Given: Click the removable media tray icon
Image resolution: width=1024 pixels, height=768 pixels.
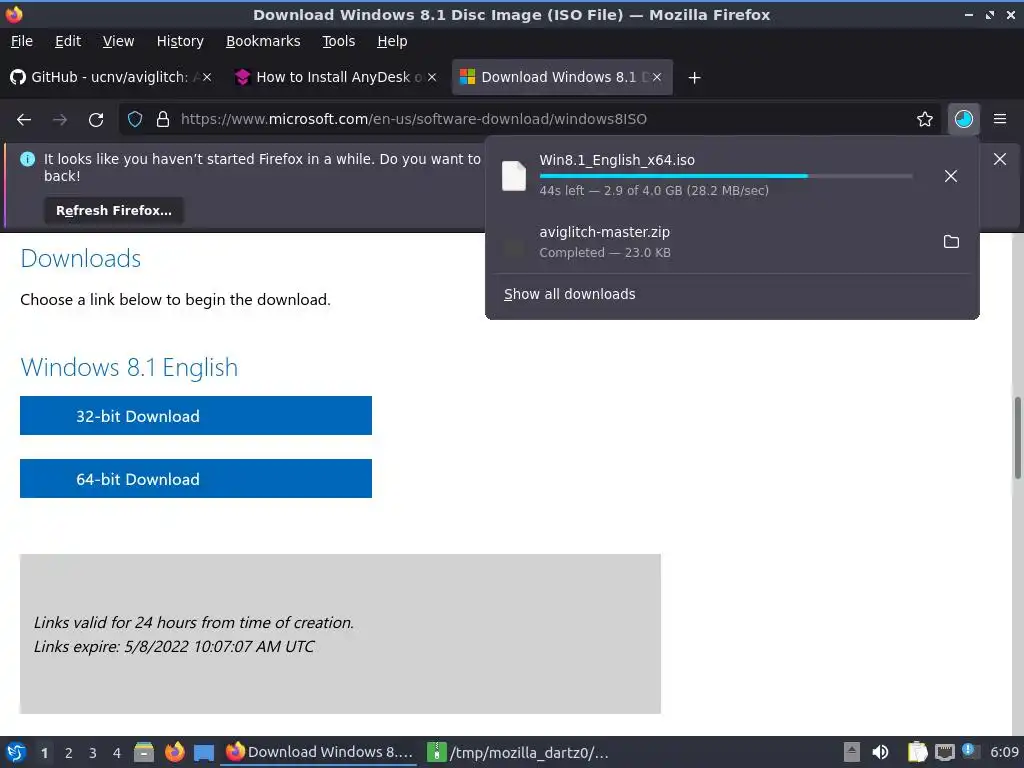Looking at the screenshot, I should tap(852, 752).
